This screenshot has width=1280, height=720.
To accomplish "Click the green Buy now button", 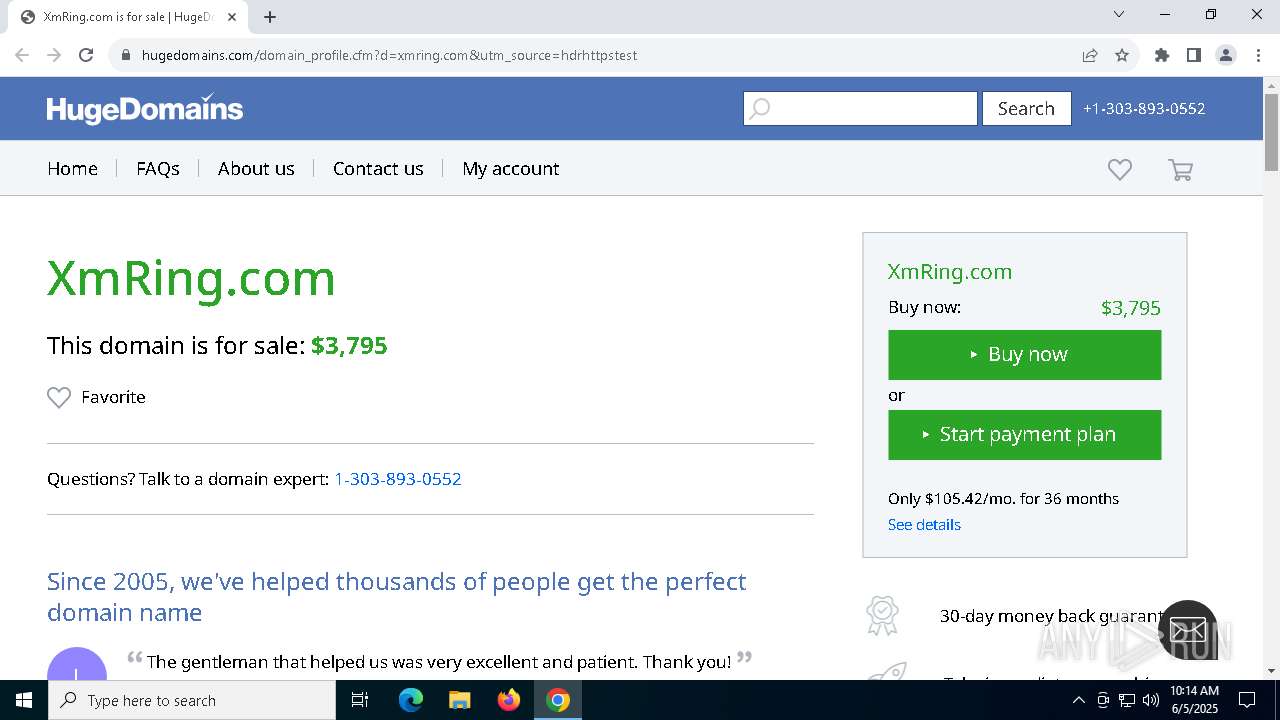I will pos(1024,355).
